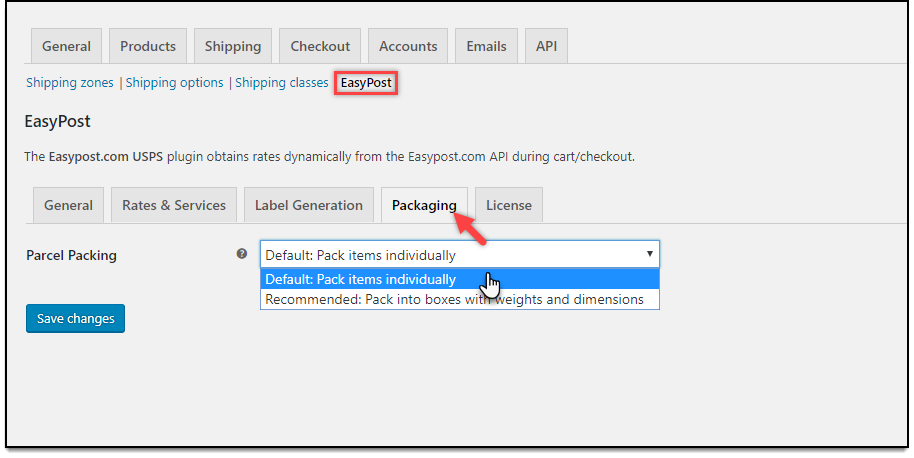Viewport: 914px width, 458px height.
Task: Click the EasyPost section heading
Action: 58,121
